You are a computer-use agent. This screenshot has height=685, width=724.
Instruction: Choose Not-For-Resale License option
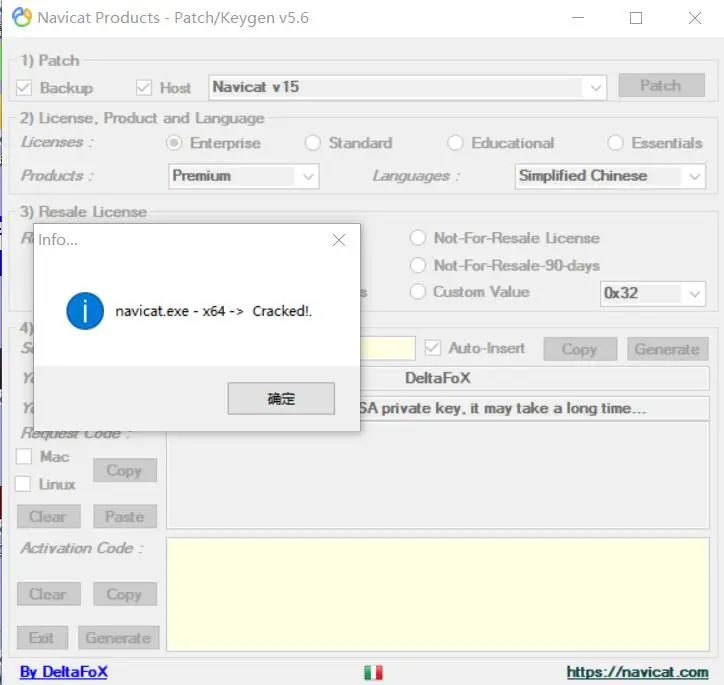point(418,238)
